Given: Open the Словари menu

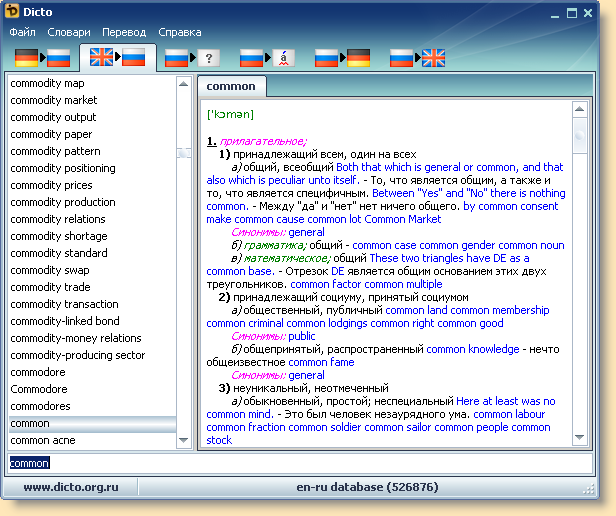Looking at the screenshot, I should tap(68, 33).
